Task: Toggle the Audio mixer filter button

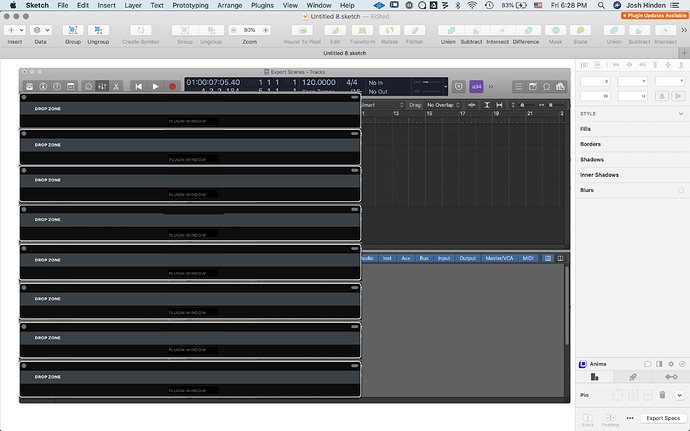Action: [x=367, y=258]
